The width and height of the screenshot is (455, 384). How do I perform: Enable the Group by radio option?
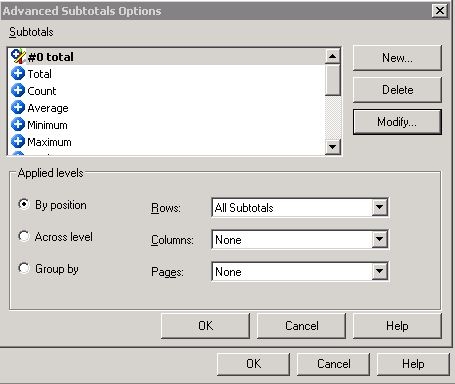tap(24, 268)
